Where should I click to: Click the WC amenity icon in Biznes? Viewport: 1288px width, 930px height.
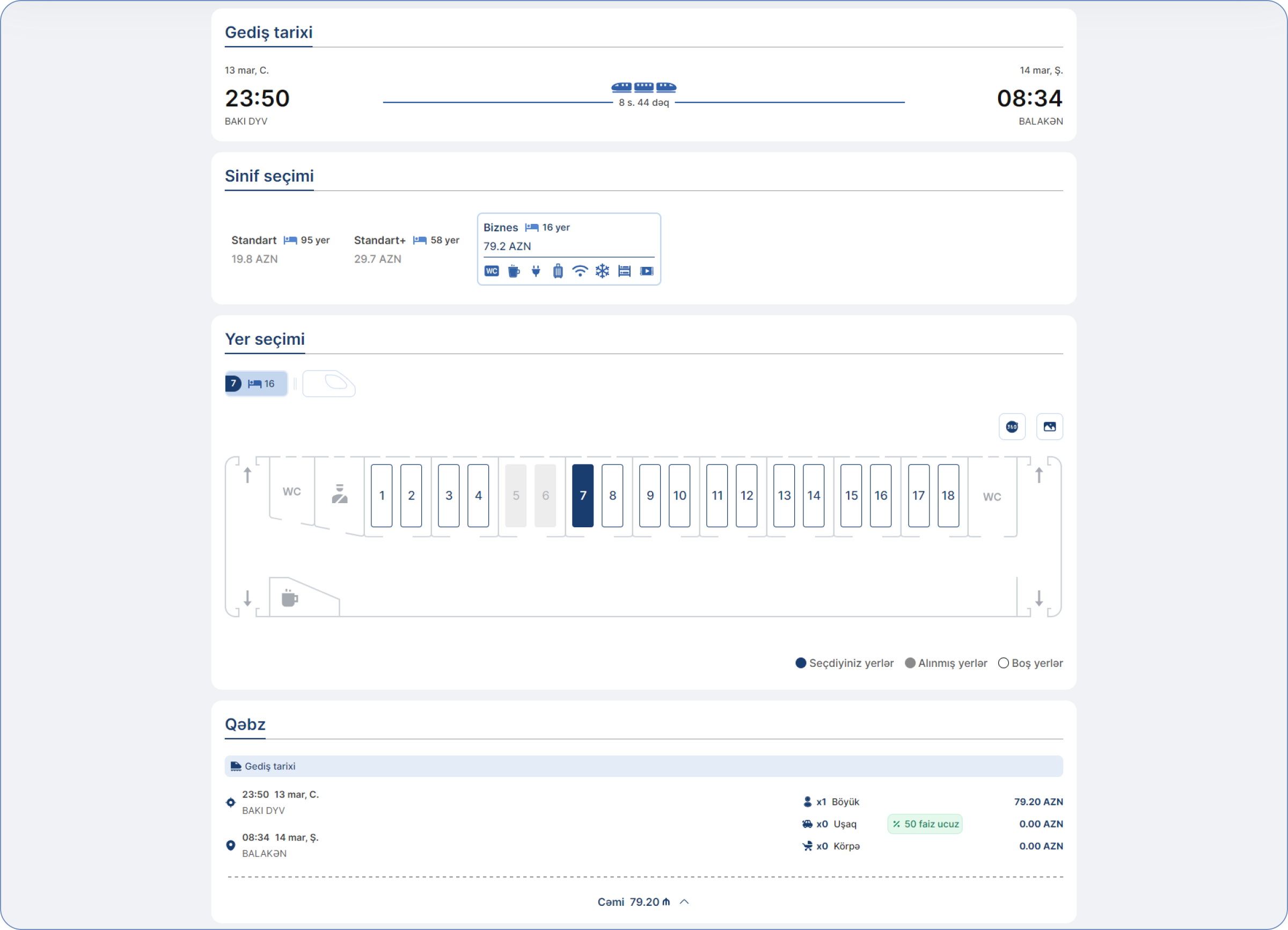tap(491, 271)
